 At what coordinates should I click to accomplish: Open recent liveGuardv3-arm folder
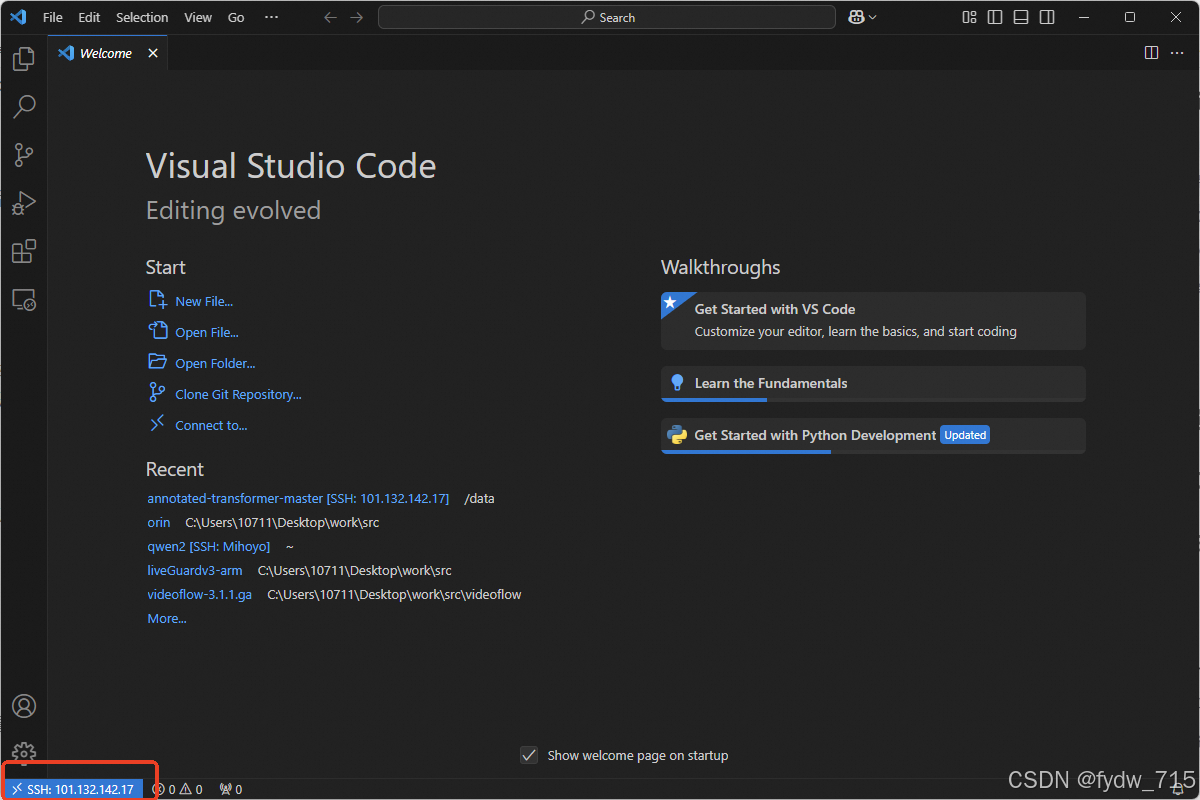pos(195,570)
